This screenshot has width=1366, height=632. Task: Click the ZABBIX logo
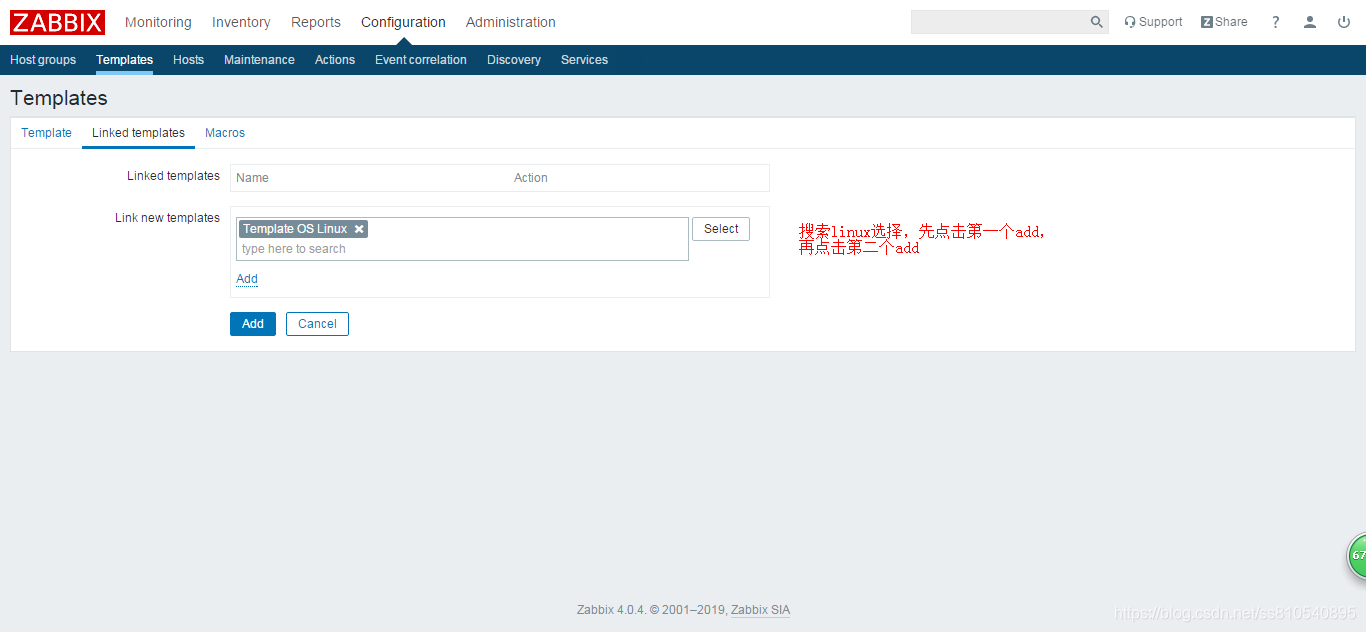58,22
